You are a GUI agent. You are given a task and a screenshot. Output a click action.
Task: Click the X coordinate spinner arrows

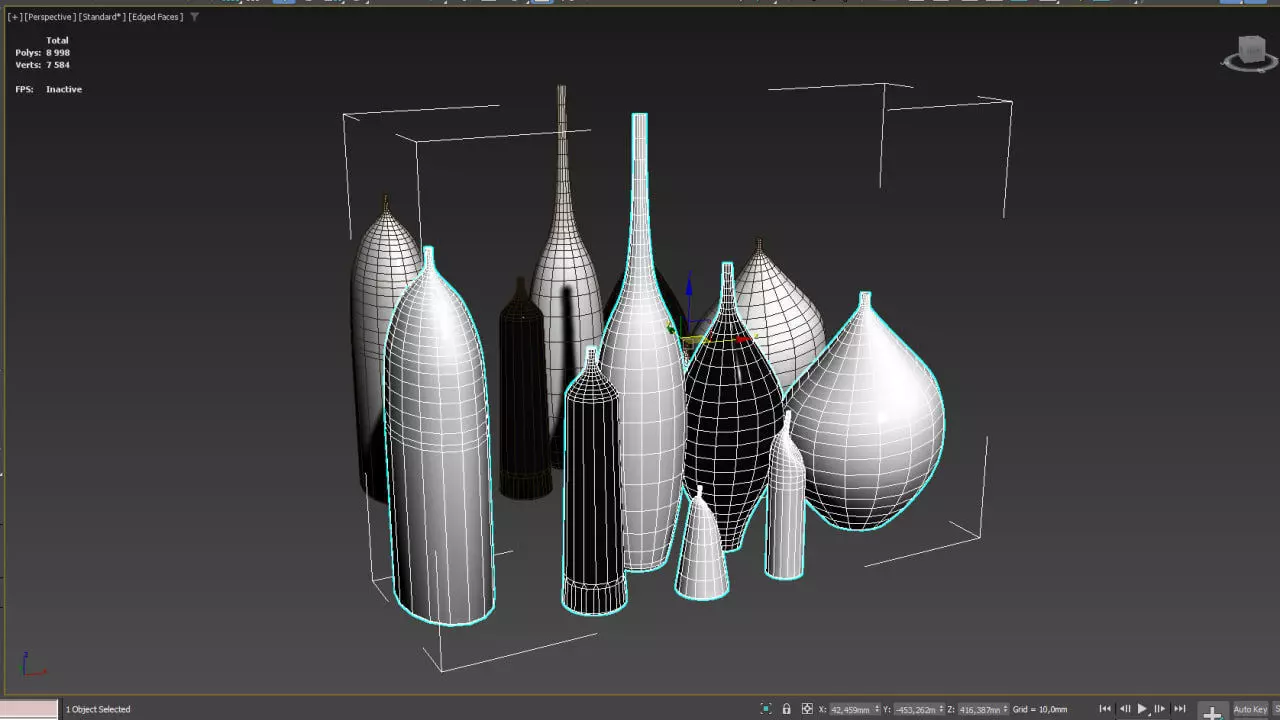coord(877,709)
